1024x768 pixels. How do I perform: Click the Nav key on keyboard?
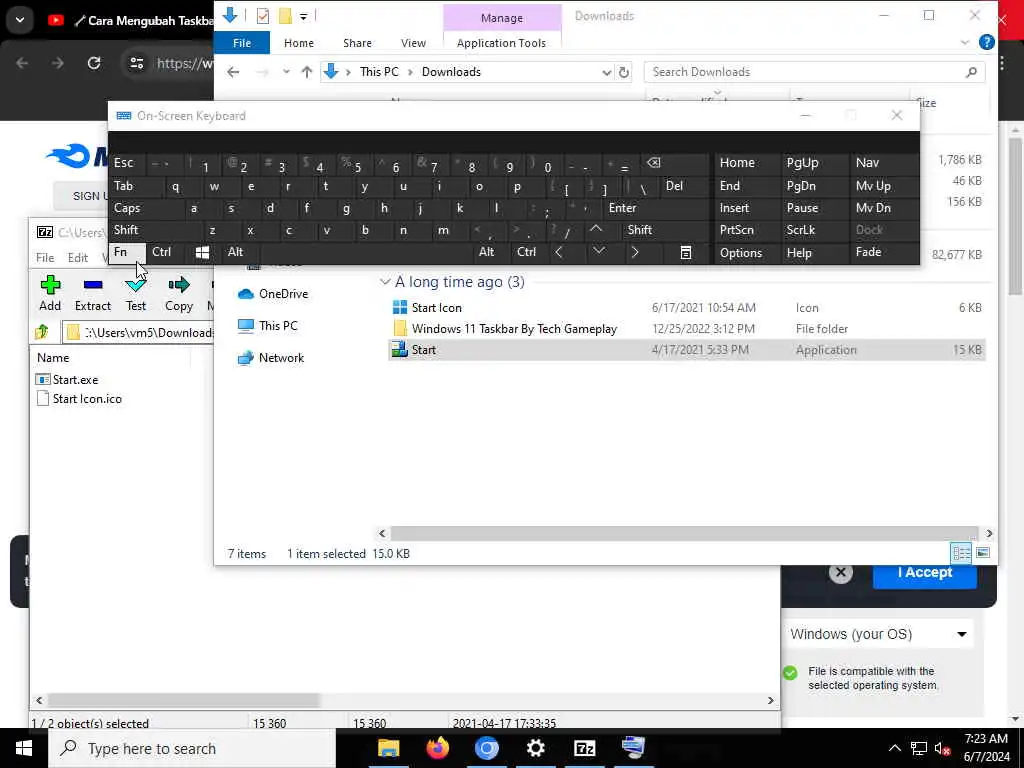[x=867, y=163]
